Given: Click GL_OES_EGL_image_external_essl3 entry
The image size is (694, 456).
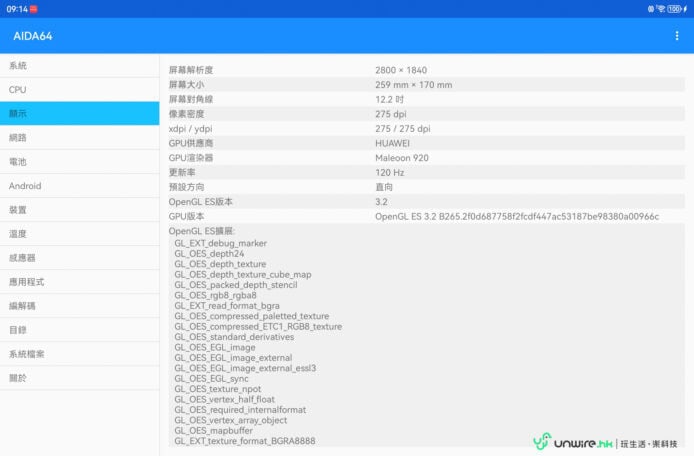Looking at the screenshot, I should 245,368.
